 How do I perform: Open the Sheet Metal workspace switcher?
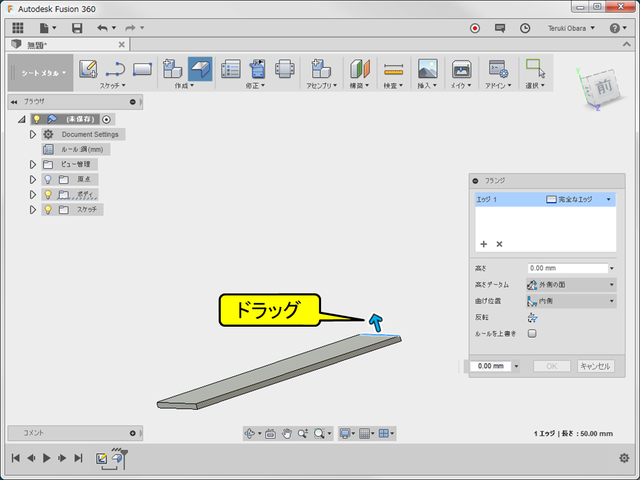click(x=41, y=73)
